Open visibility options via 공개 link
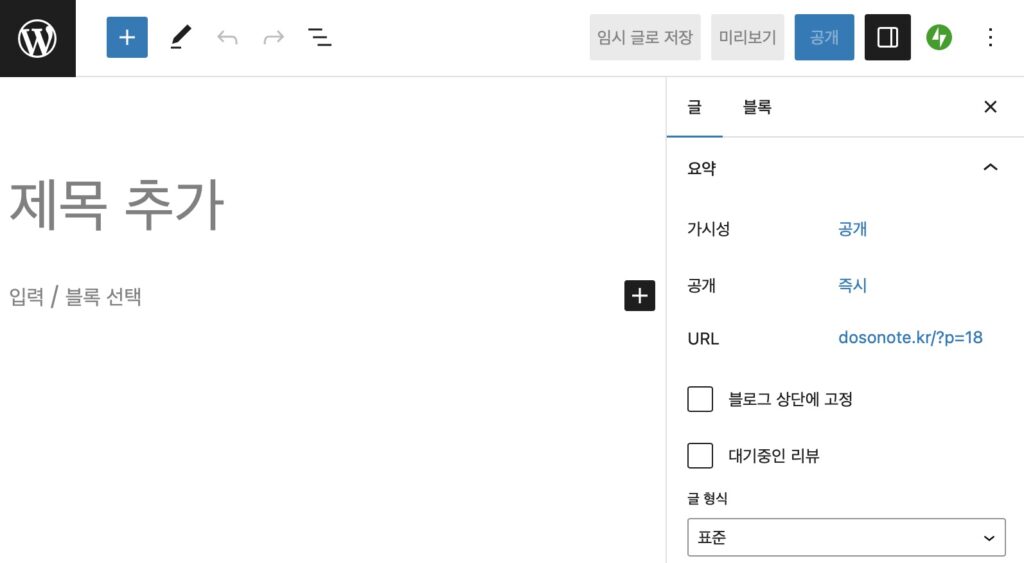Image resolution: width=1024 pixels, height=563 pixels. (852, 229)
